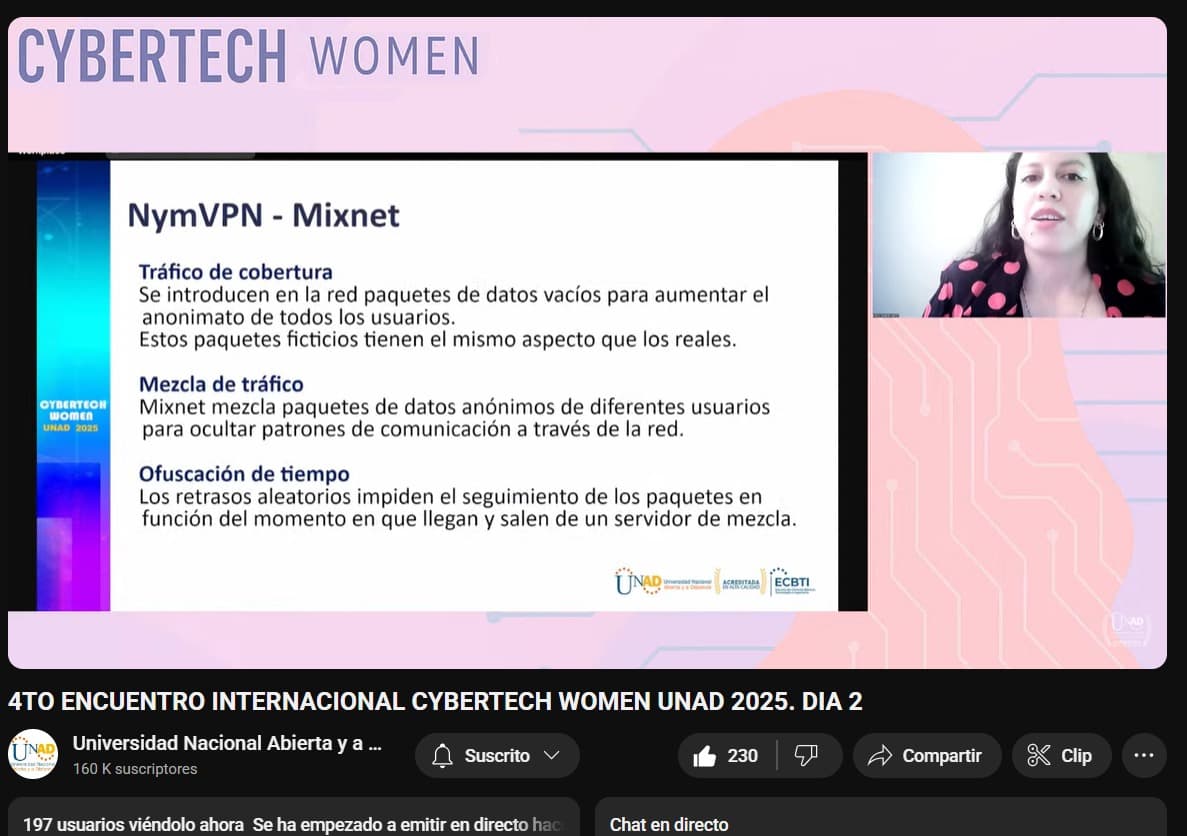This screenshot has width=1187, height=836.
Task: Open the three-dot more actions menu
Action: pyautogui.click(x=1144, y=756)
